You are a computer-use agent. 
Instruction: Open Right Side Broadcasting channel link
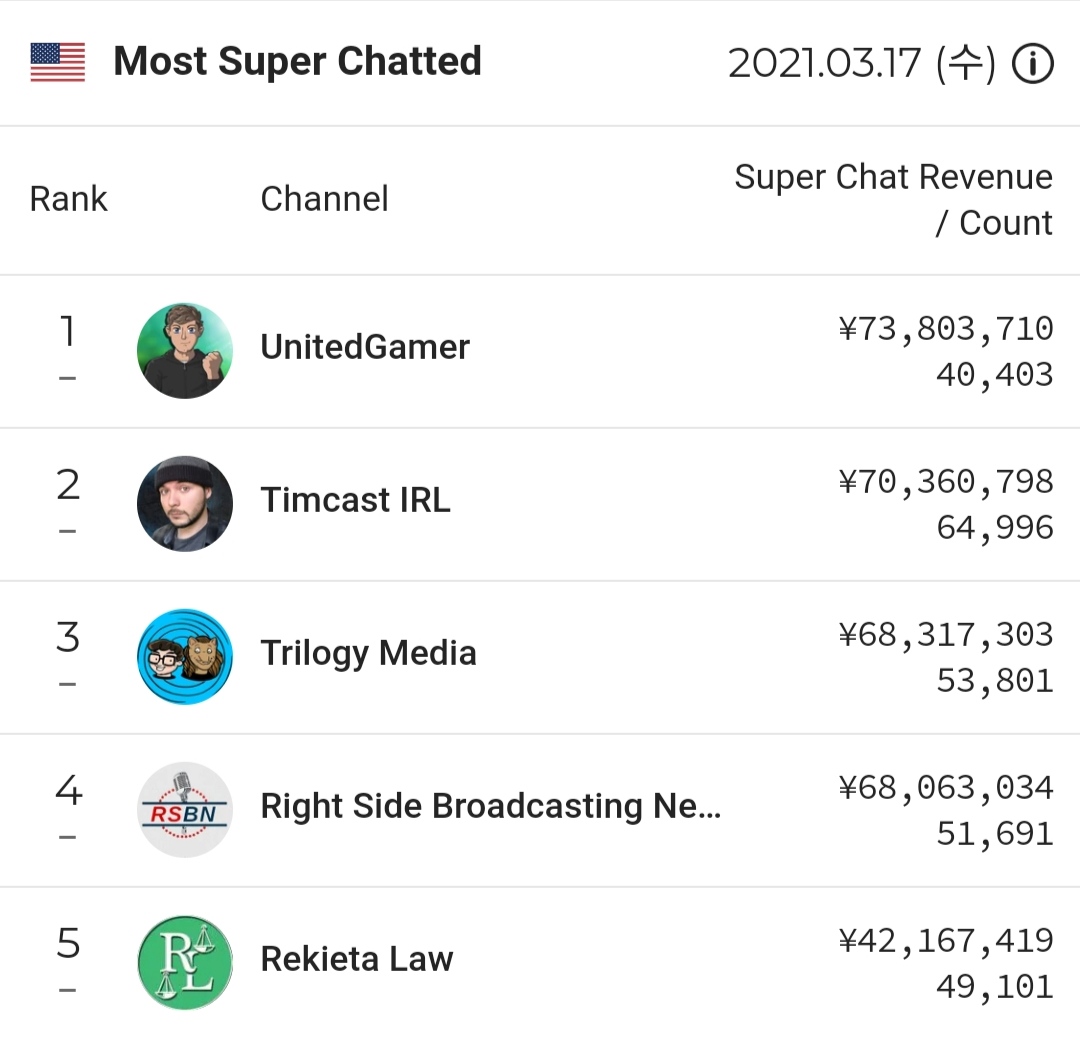coord(490,806)
